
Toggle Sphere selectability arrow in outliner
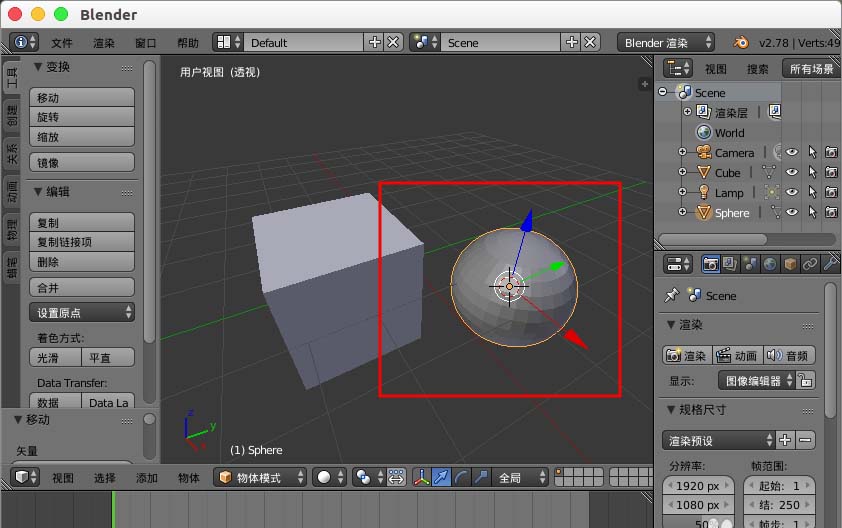pyautogui.click(x=812, y=212)
